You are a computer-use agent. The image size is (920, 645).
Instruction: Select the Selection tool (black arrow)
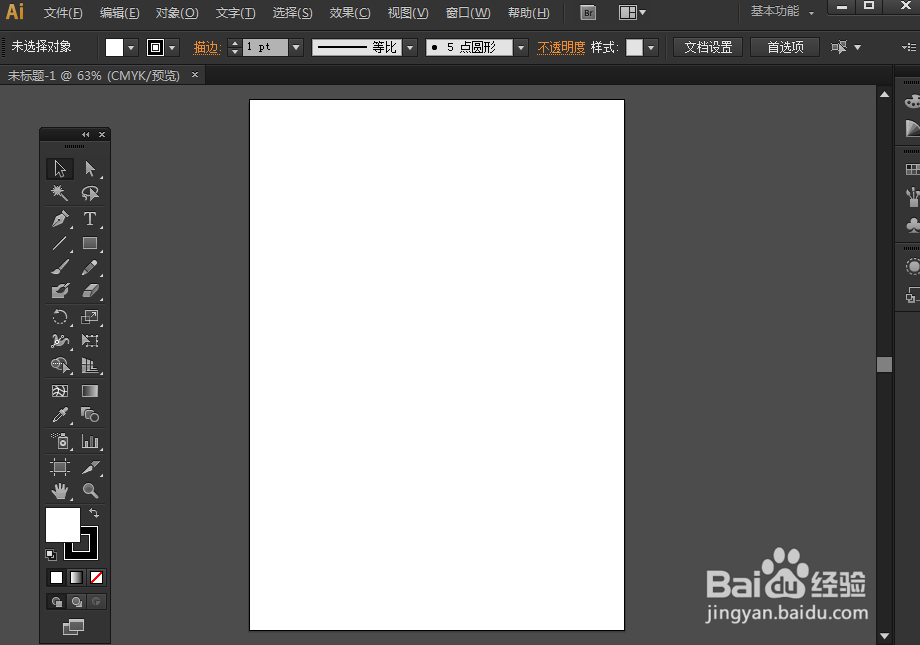tap(60, 168)
